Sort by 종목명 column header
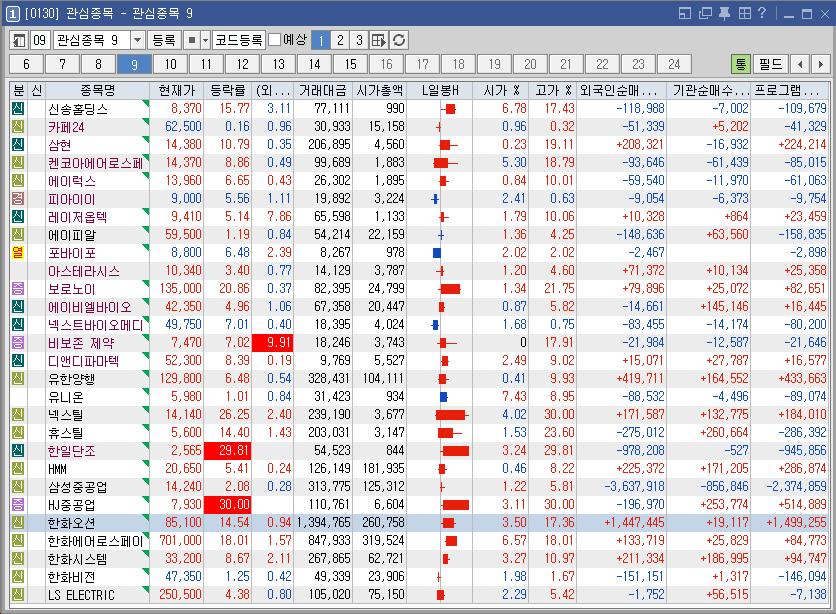The image size is (836, 614). [98, 90]
